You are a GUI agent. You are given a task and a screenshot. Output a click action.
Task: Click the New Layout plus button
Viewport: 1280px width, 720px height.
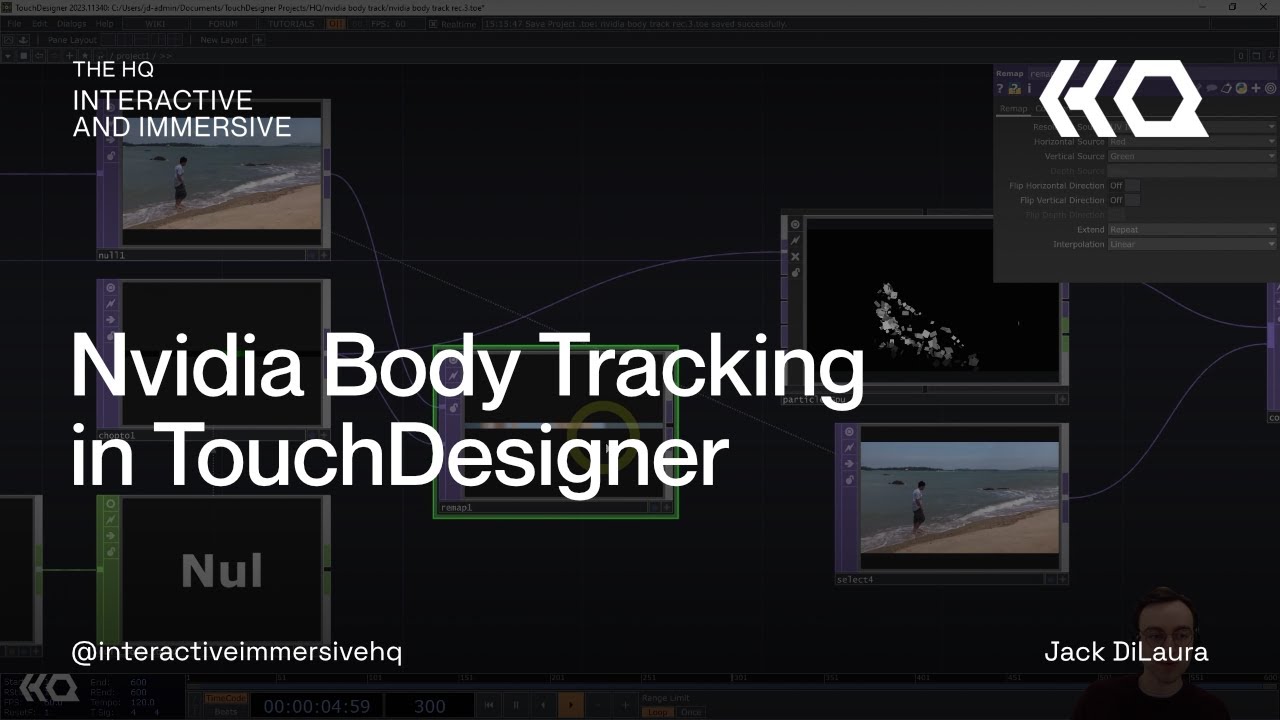(258, 40)
